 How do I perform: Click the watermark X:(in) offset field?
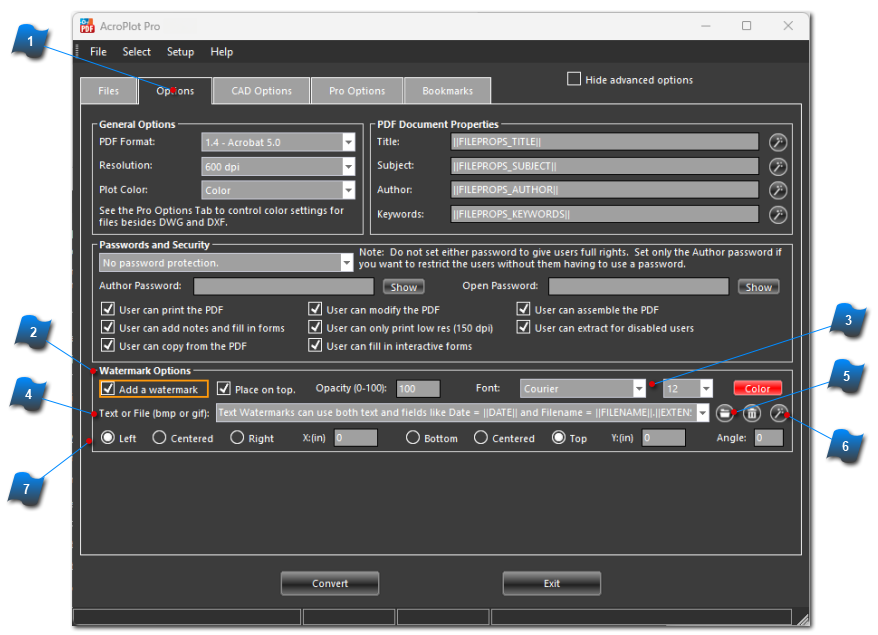(x=356, y=437)
